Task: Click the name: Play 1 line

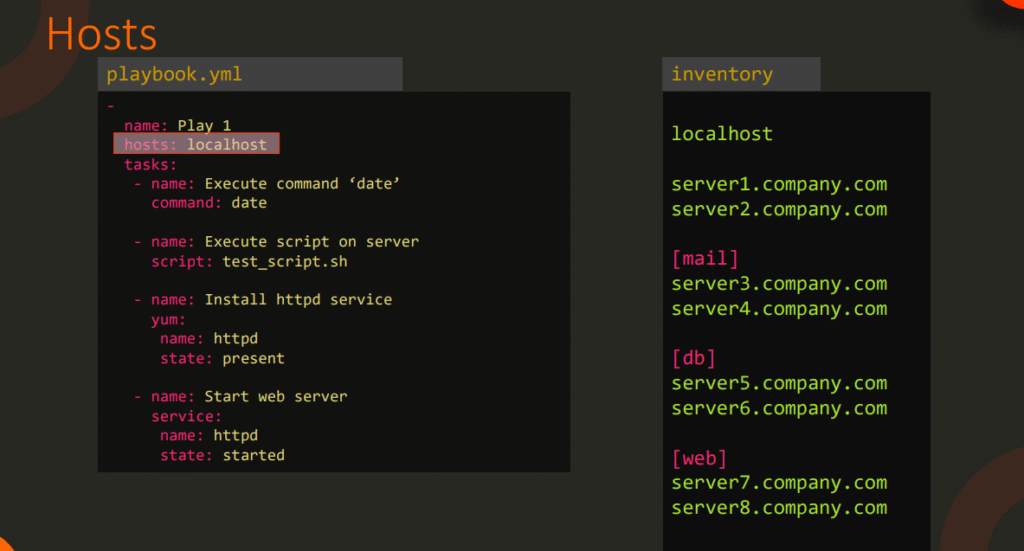Action: 178,125
